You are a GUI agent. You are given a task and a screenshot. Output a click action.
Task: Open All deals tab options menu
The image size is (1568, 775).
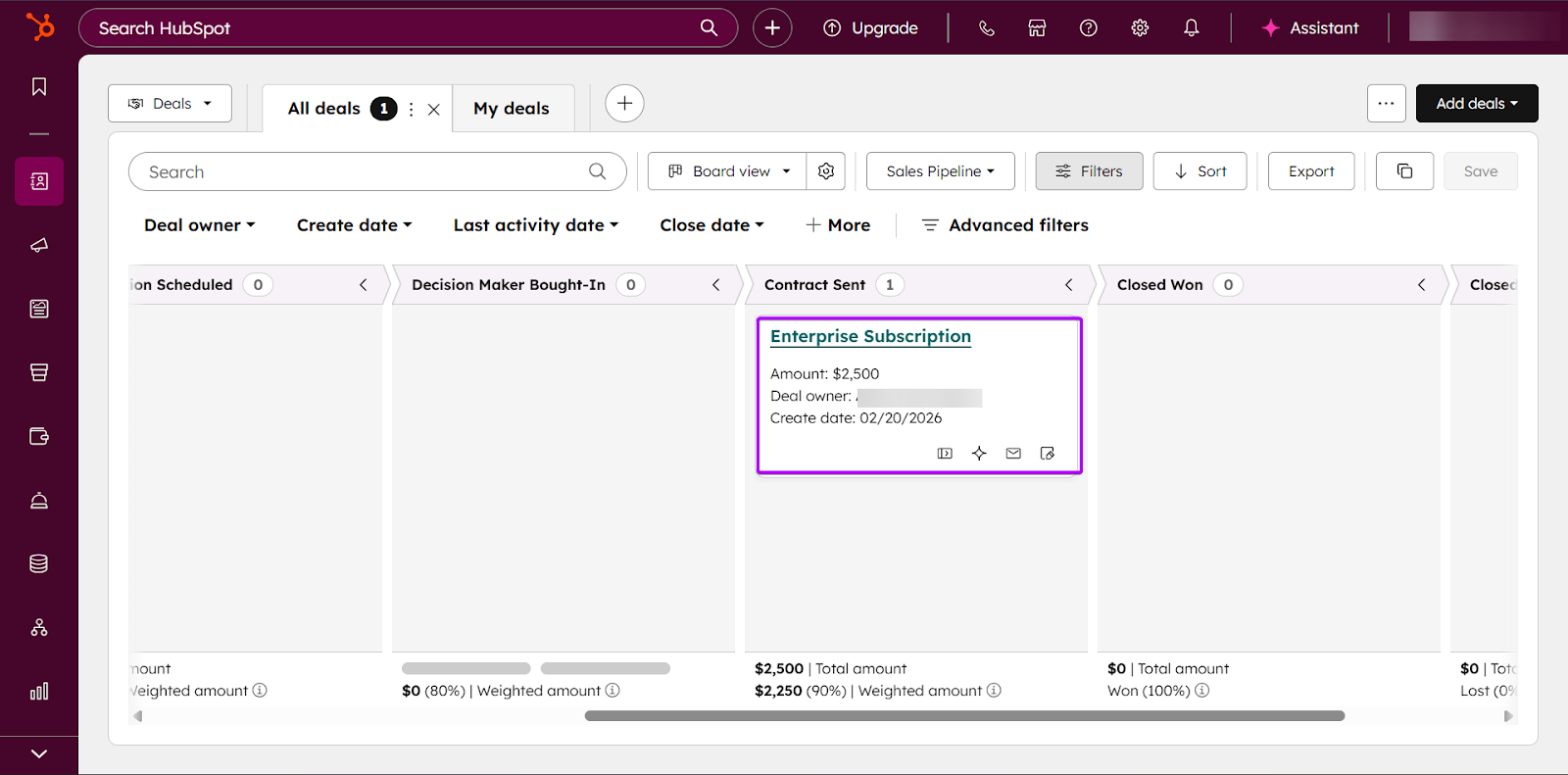pyautogui.click(x=412, y=110)
